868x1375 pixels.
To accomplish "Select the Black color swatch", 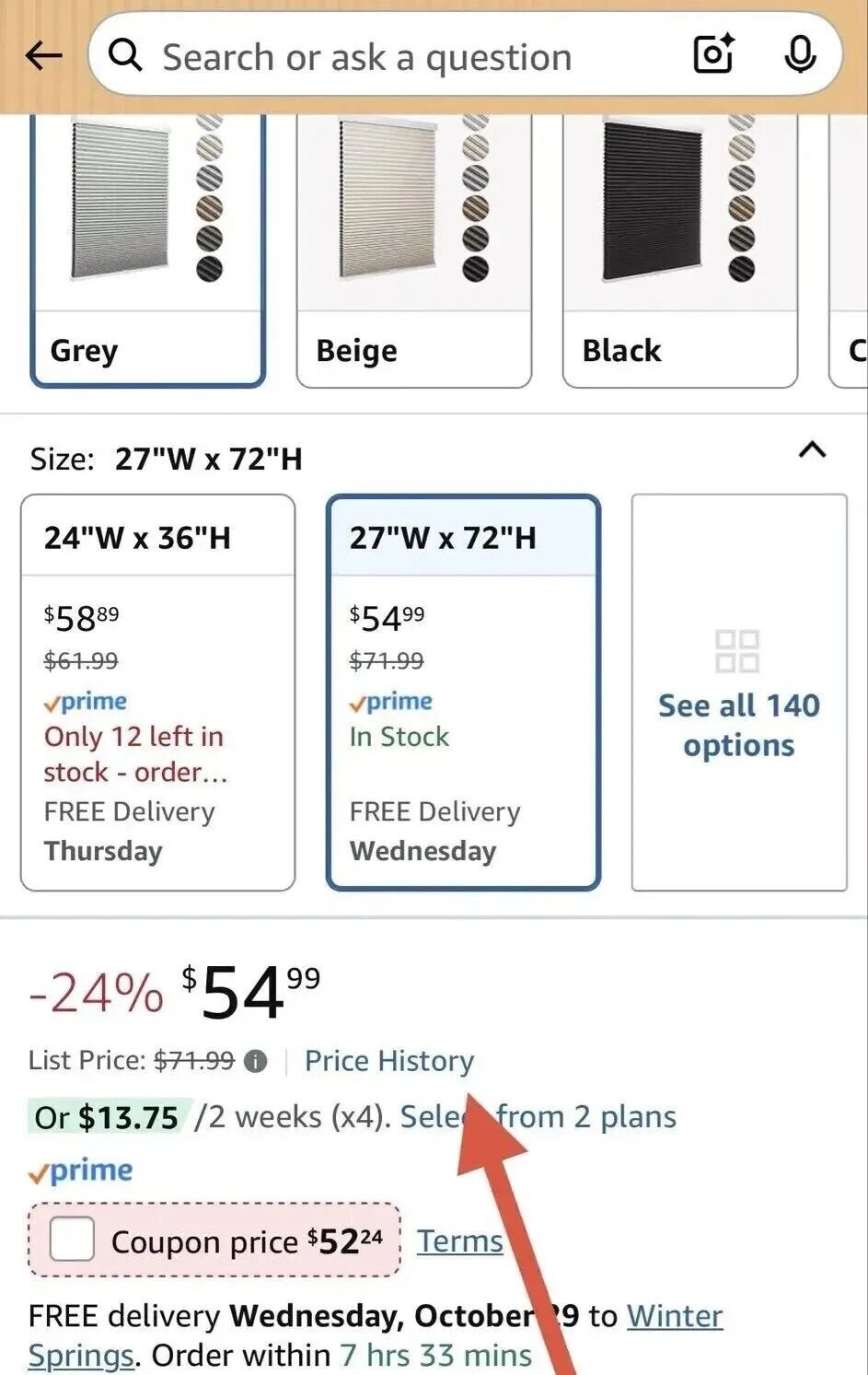I will (x=679, y=251).
